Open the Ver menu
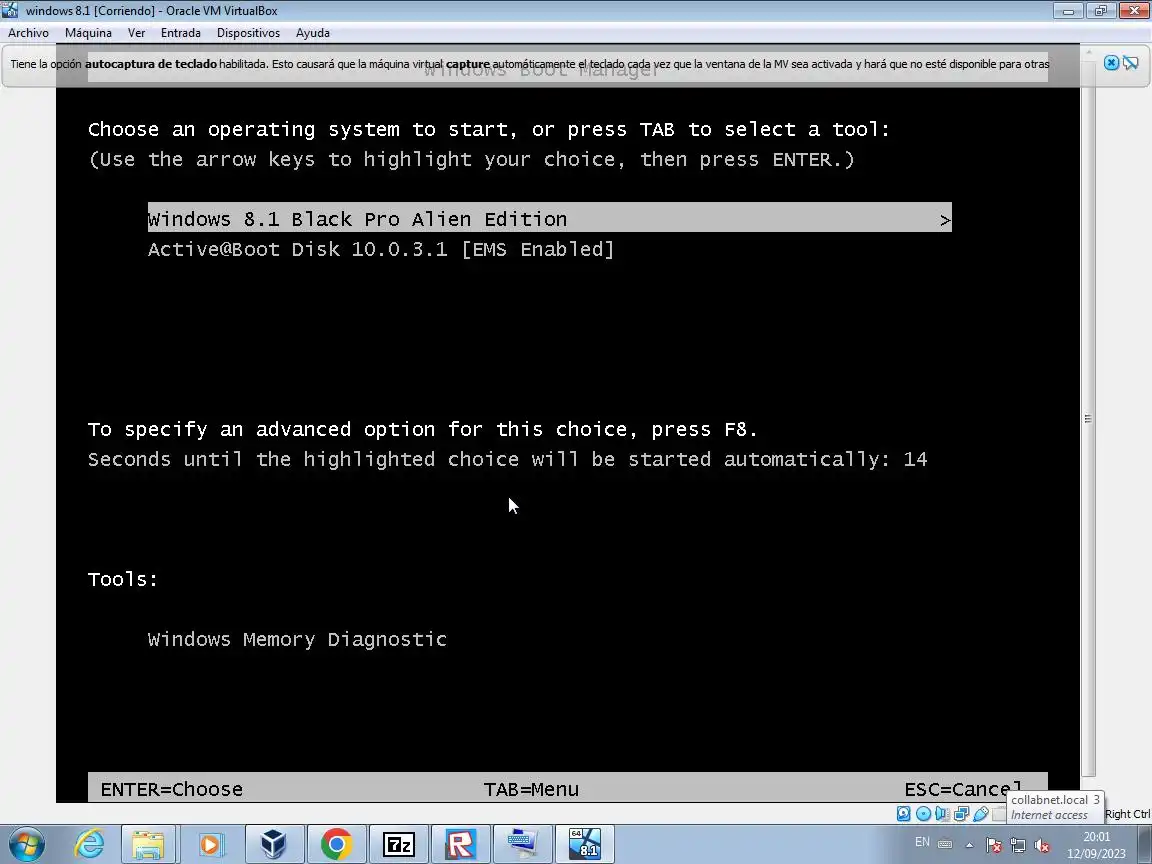The image size is (1152, 864). [x=136, y=33]
